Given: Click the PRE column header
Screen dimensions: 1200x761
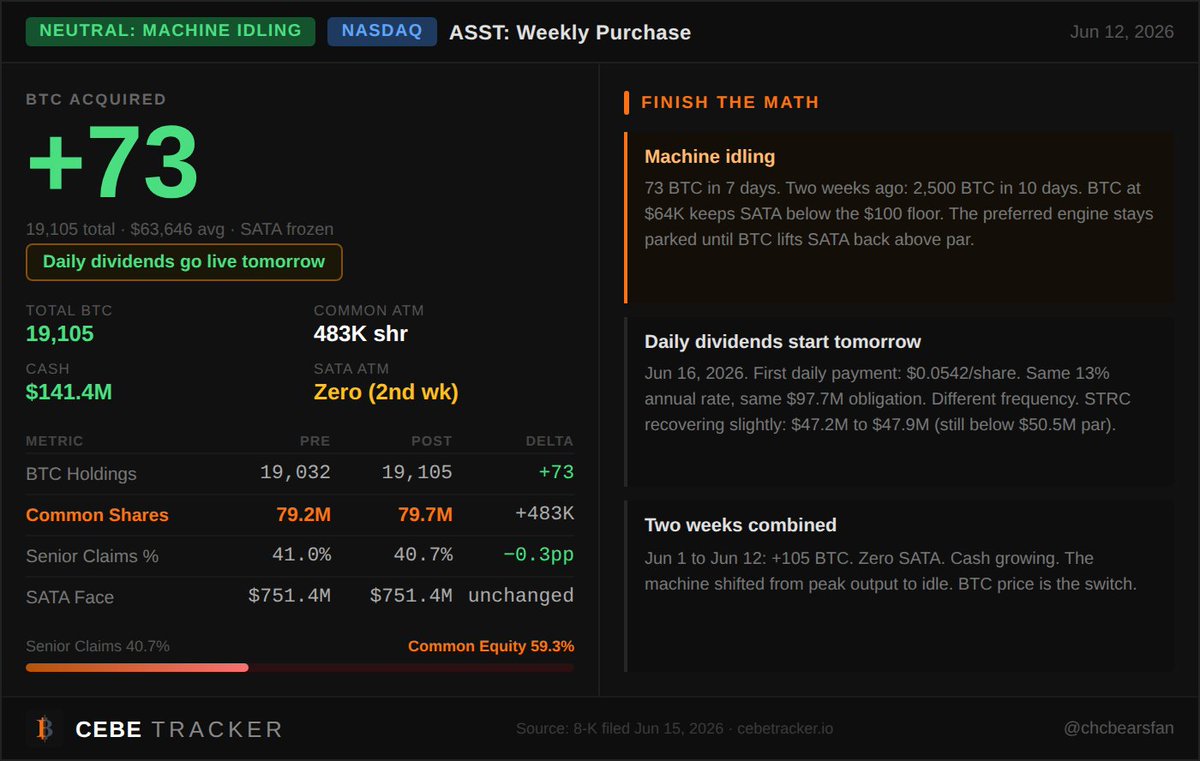Looking at the screenshot, I should (315, 441).
